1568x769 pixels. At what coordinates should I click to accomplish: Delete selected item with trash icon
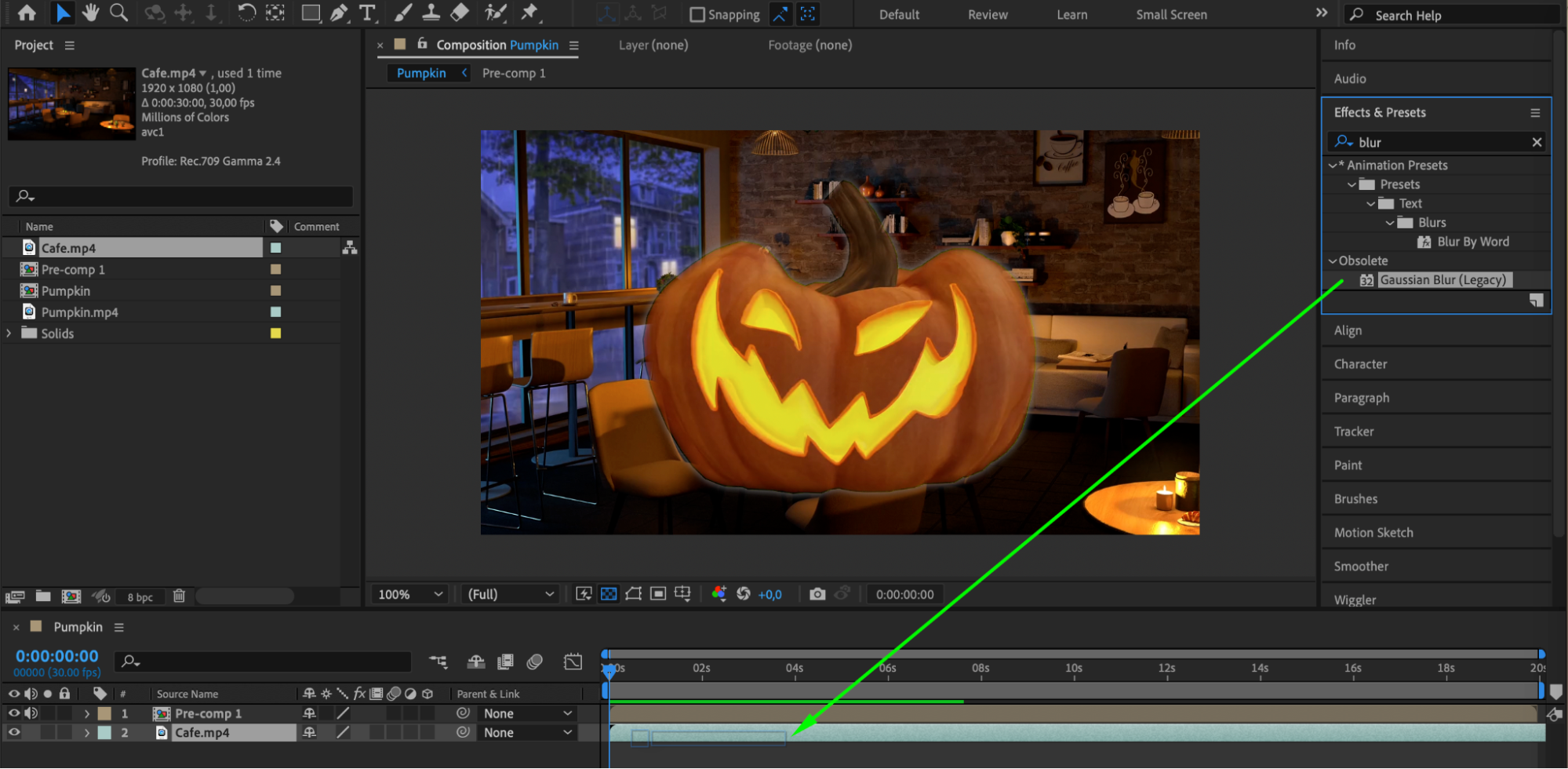pyautogui.click(x=179, y=596)
